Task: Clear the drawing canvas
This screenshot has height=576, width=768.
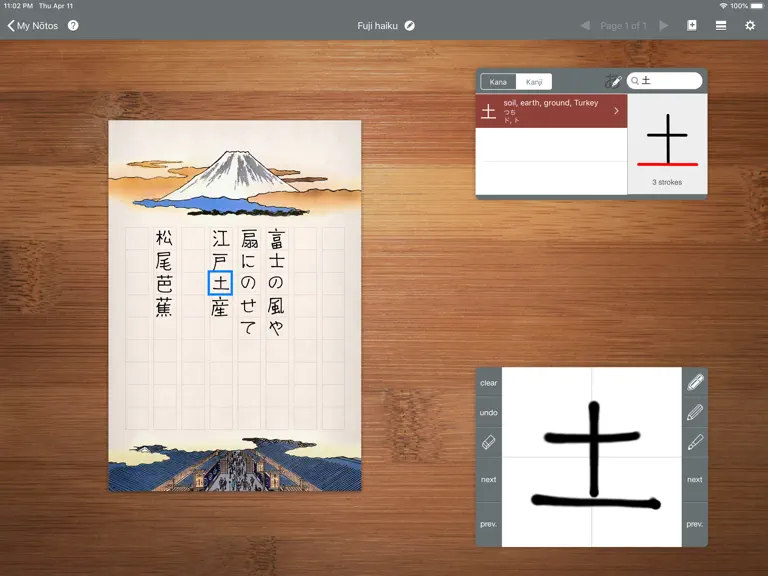Action: (x=488, y=383)
